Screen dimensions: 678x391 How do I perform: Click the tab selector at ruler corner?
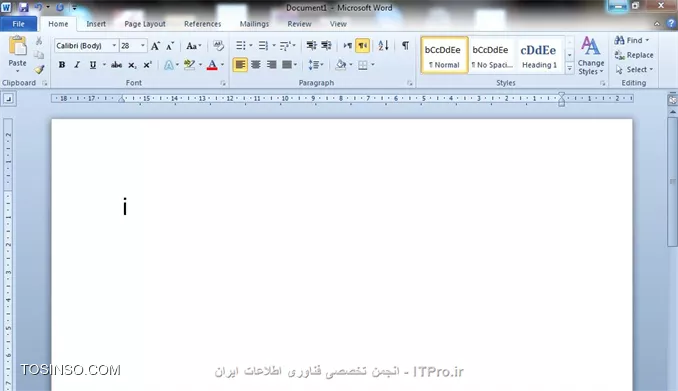(8, 99)
